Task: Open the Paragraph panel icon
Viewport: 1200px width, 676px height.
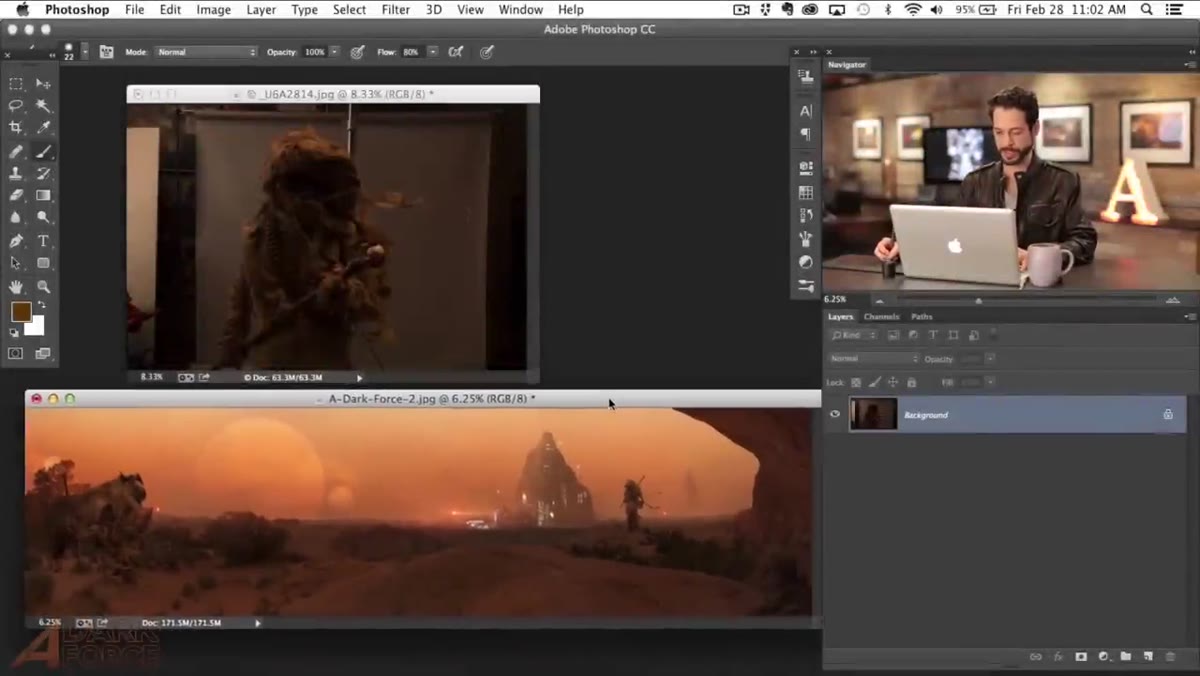Action: click(x=806, y=134)
